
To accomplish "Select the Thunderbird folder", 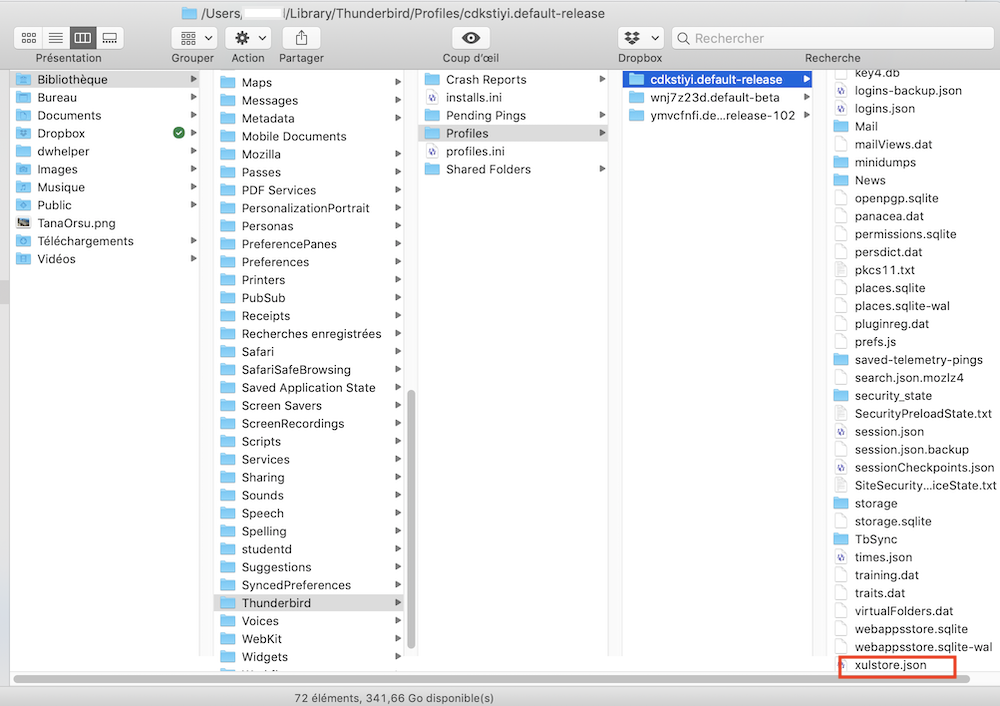I will click(x=309, y=603).
